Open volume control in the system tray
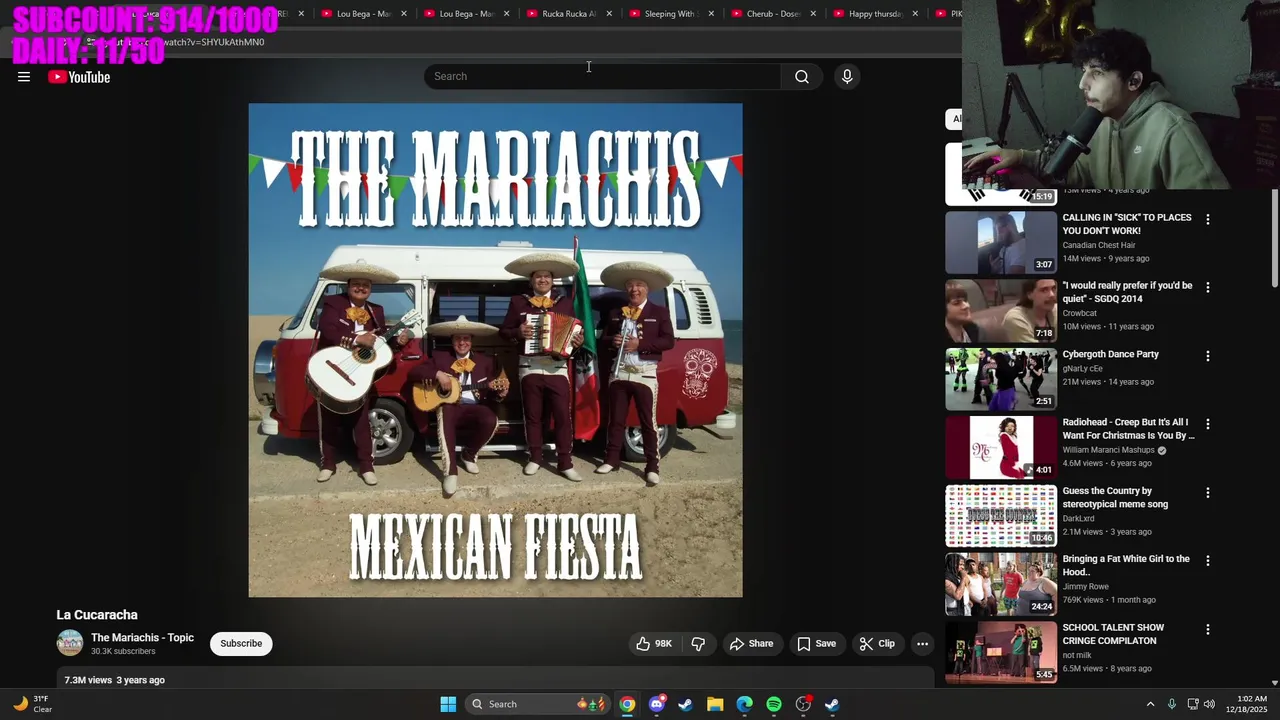The width and height of the screenshot is (1280, 720). [1209, 704]
